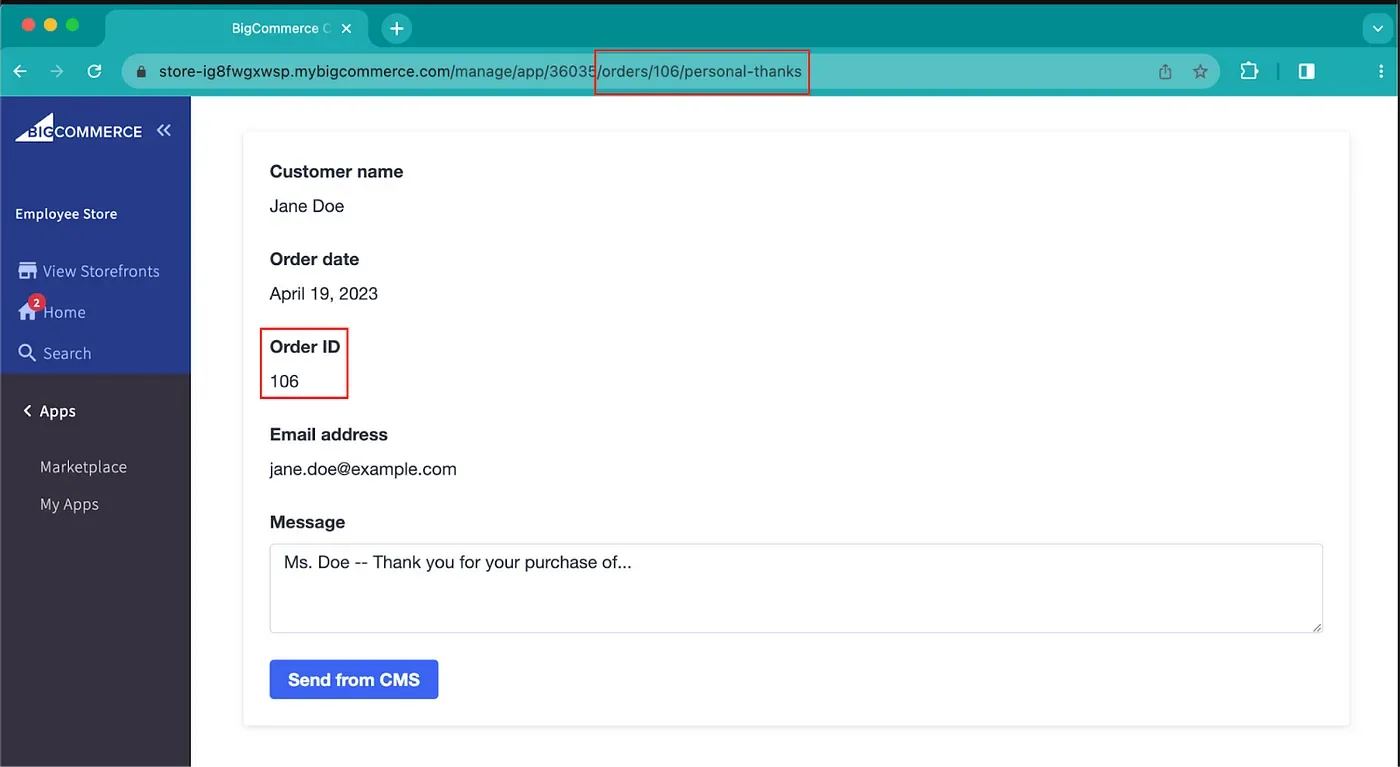The width and height of the screenshot is (1400, 767).
Task: Click the Email address label
Action: click(x=328, y=435)
